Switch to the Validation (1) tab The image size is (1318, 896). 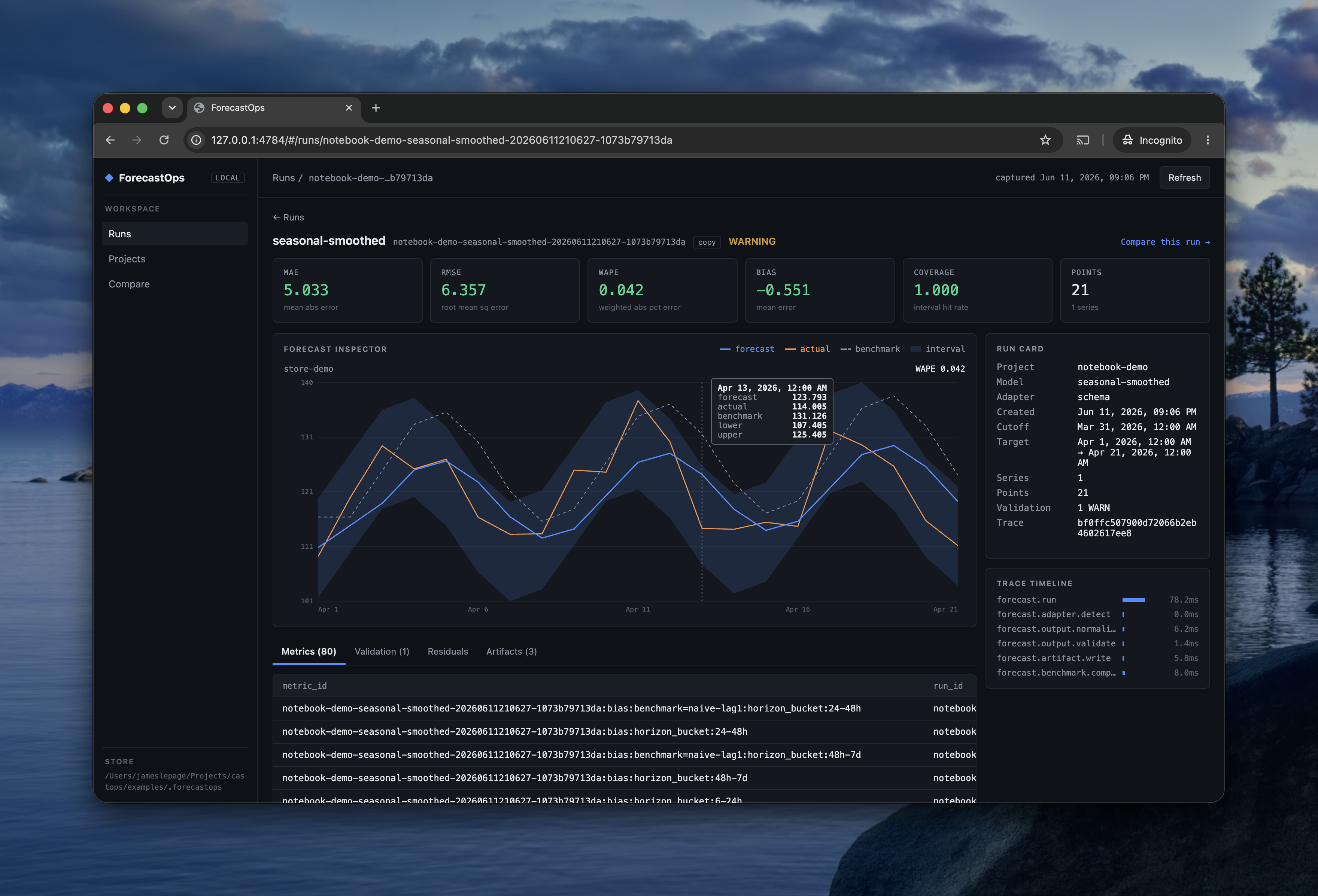(382, 652)
